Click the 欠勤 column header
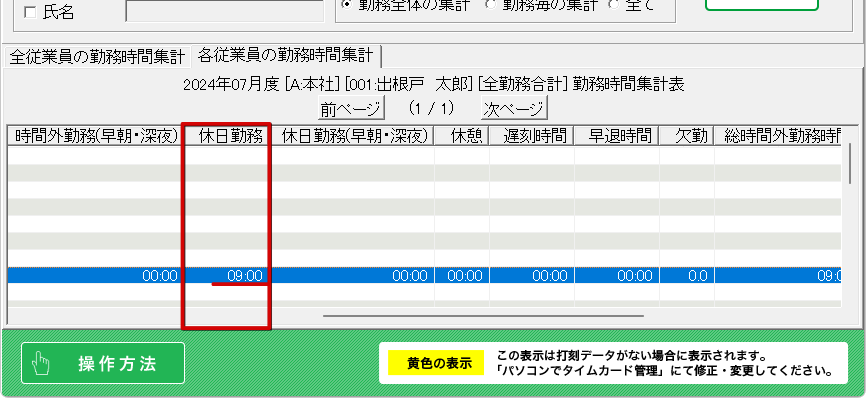 687,136
